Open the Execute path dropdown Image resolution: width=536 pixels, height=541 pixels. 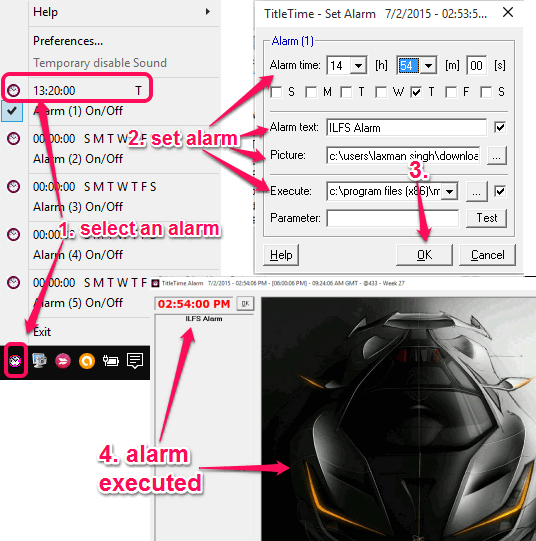point(449,191)
